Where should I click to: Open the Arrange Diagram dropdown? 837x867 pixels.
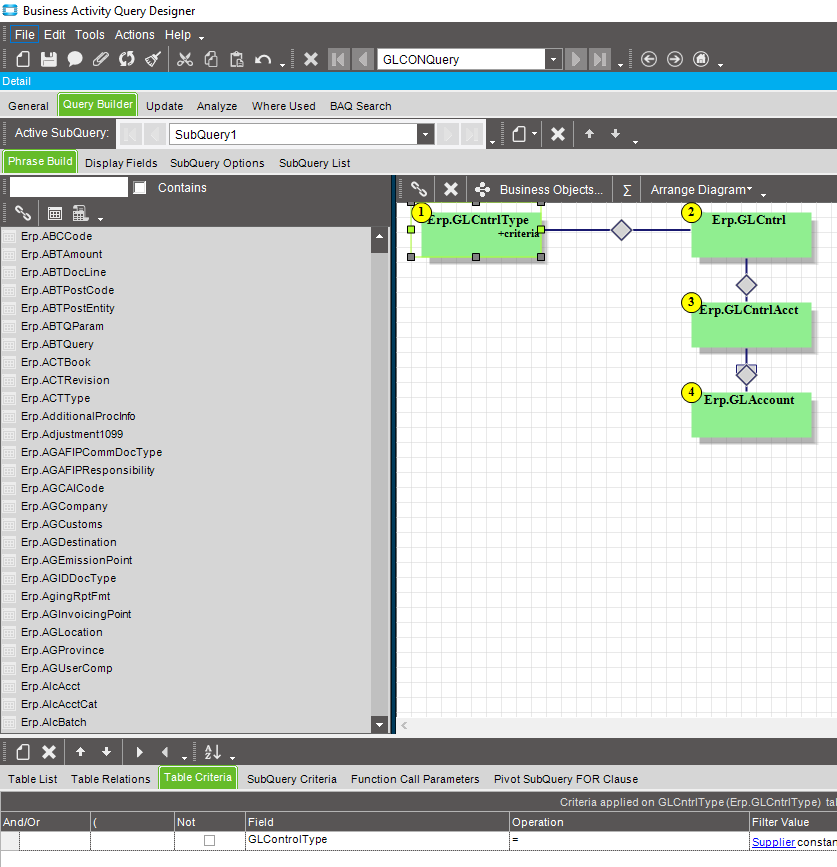[x=701, y=189]
